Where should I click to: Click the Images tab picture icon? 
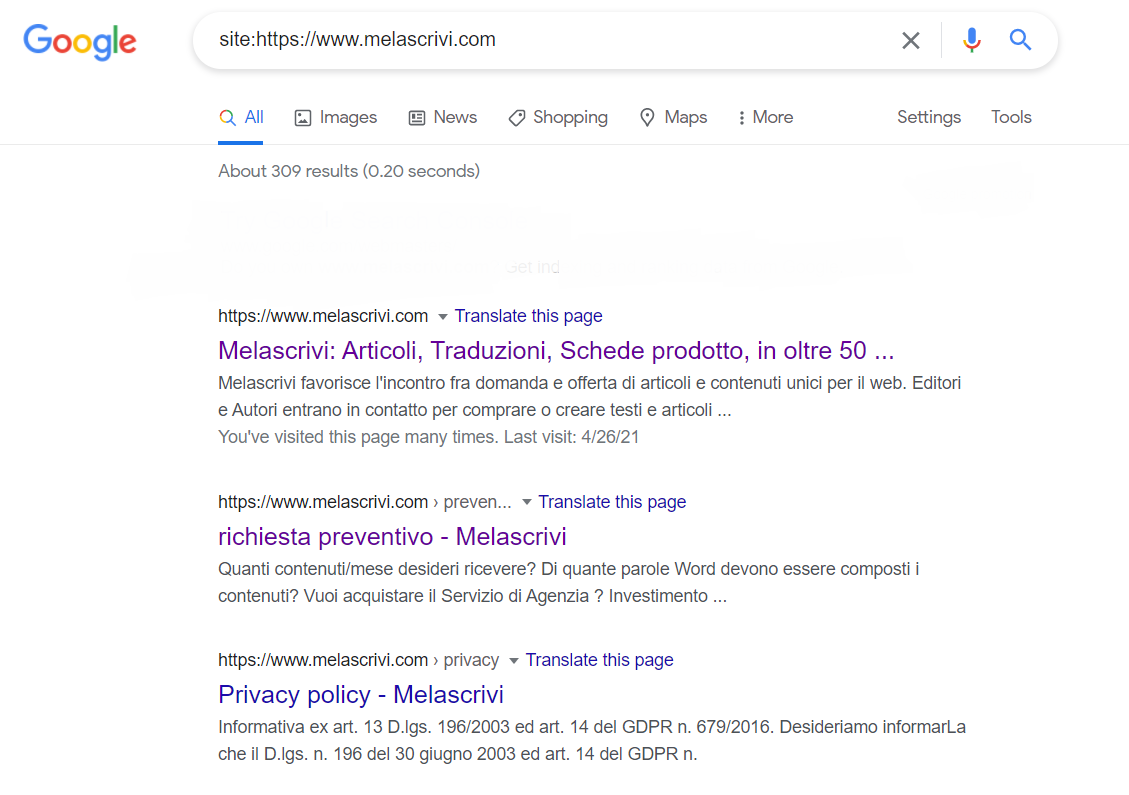tap(302, 118)
